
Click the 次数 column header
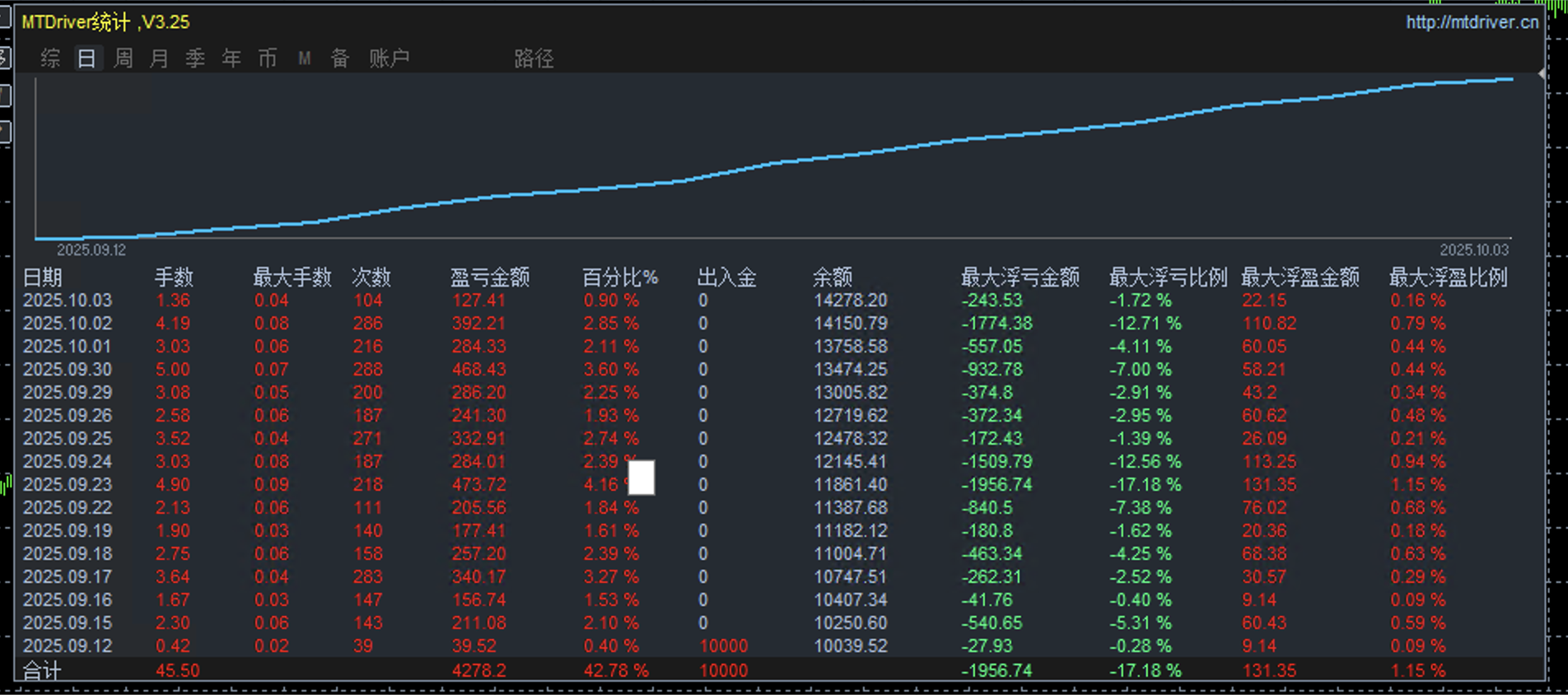tap(371, 278)
